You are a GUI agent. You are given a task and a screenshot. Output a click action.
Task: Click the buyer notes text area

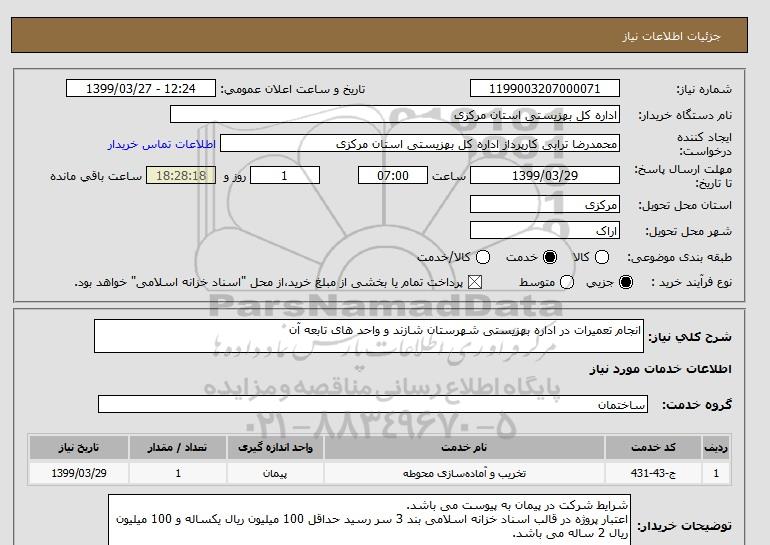coord(369,520)
